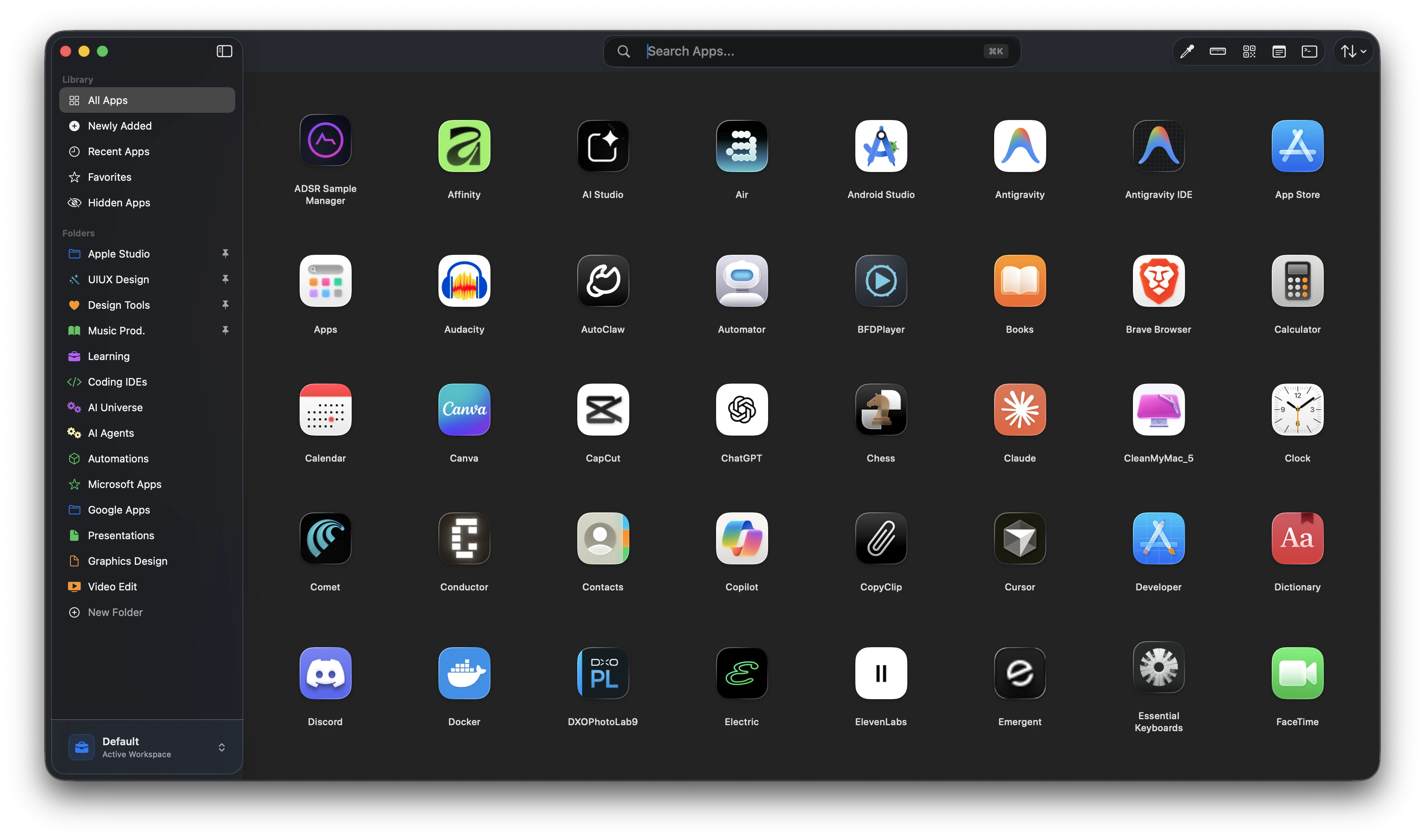Launch the ChatGPT app
The image size is (1425, 840).
[x=742, y=410]
